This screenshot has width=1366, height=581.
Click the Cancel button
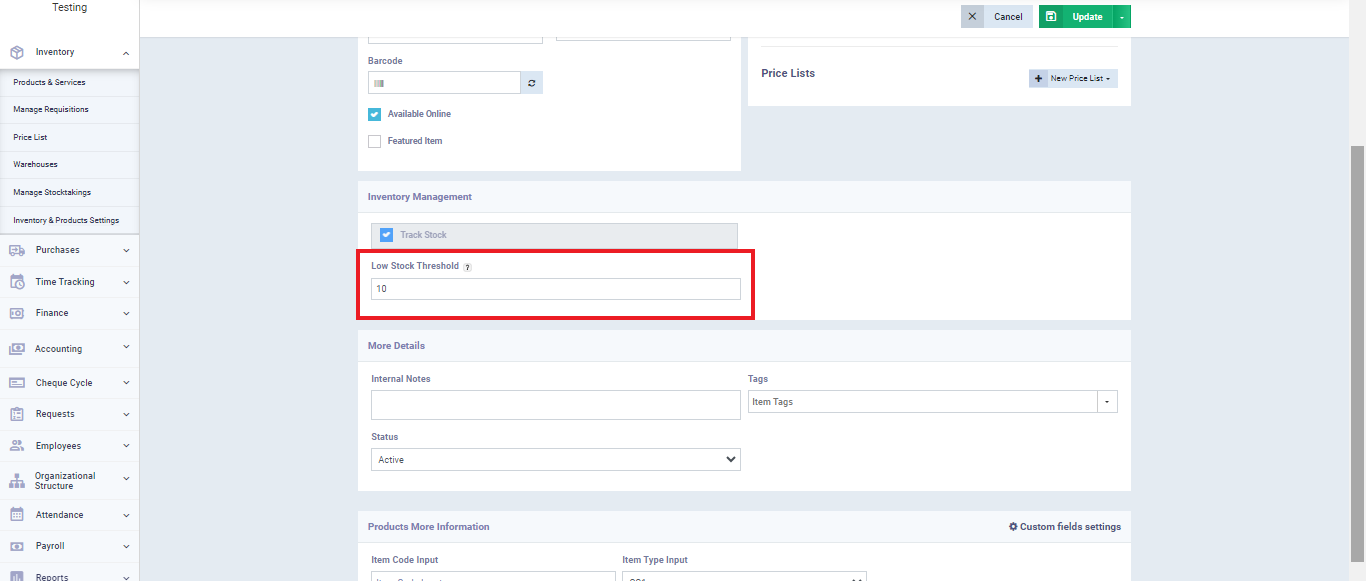pyautogui.click(x=996, y=17)
